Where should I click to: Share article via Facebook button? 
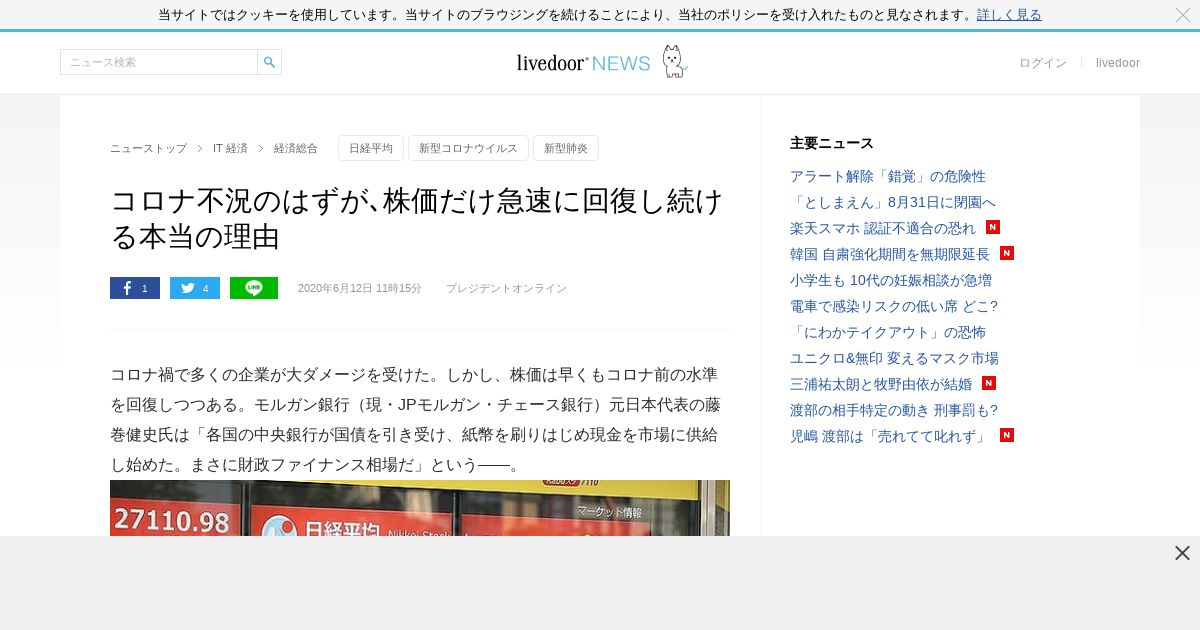[x=135, y=288]
